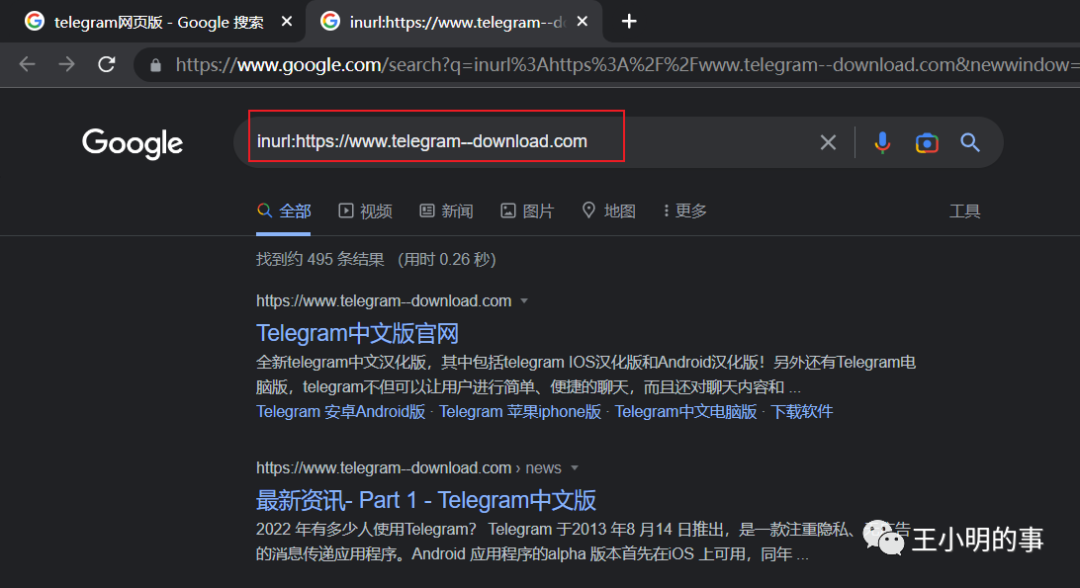Viewport: 1080px width, 588px height.
Task: Open the Telegram中文电脑版 sitelink
Action: pos(686,412)
